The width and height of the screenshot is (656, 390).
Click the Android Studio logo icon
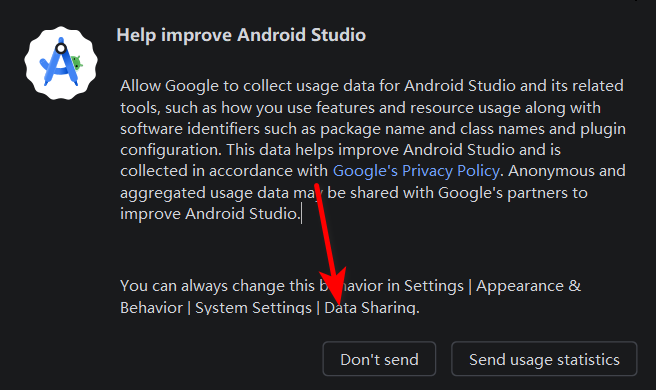point(61,63)
